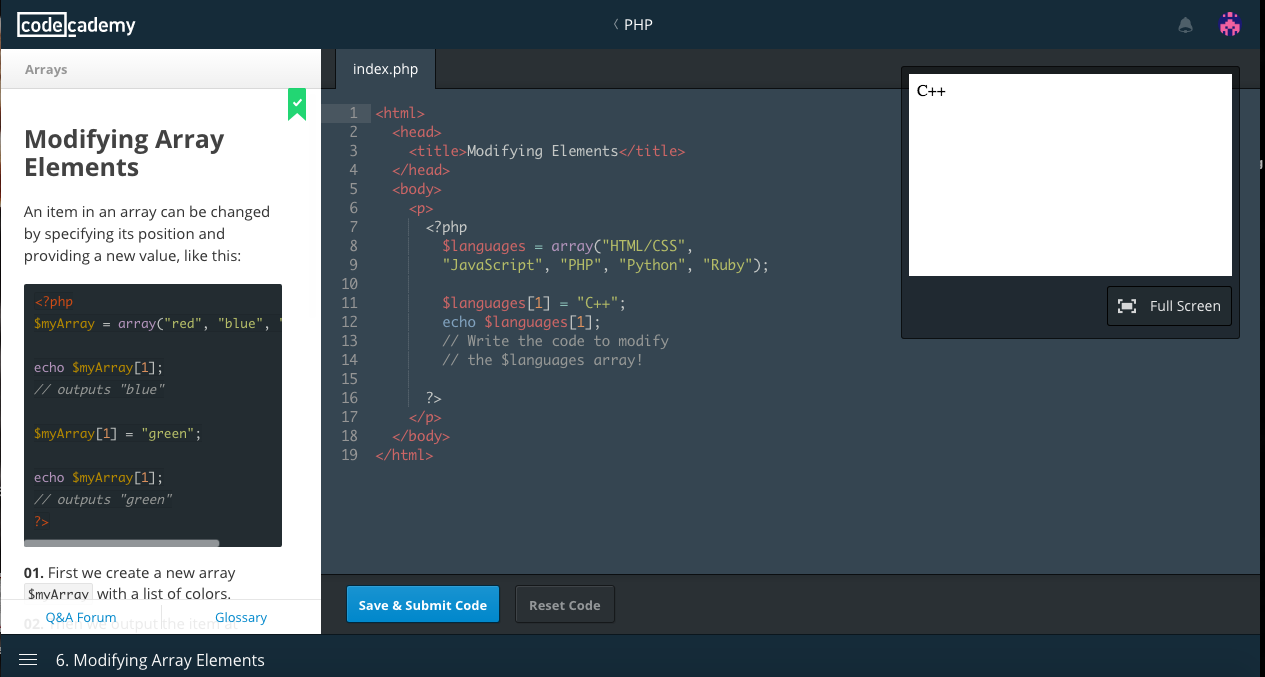
Task: Click the Arrays section header
Action: (46, 70)
